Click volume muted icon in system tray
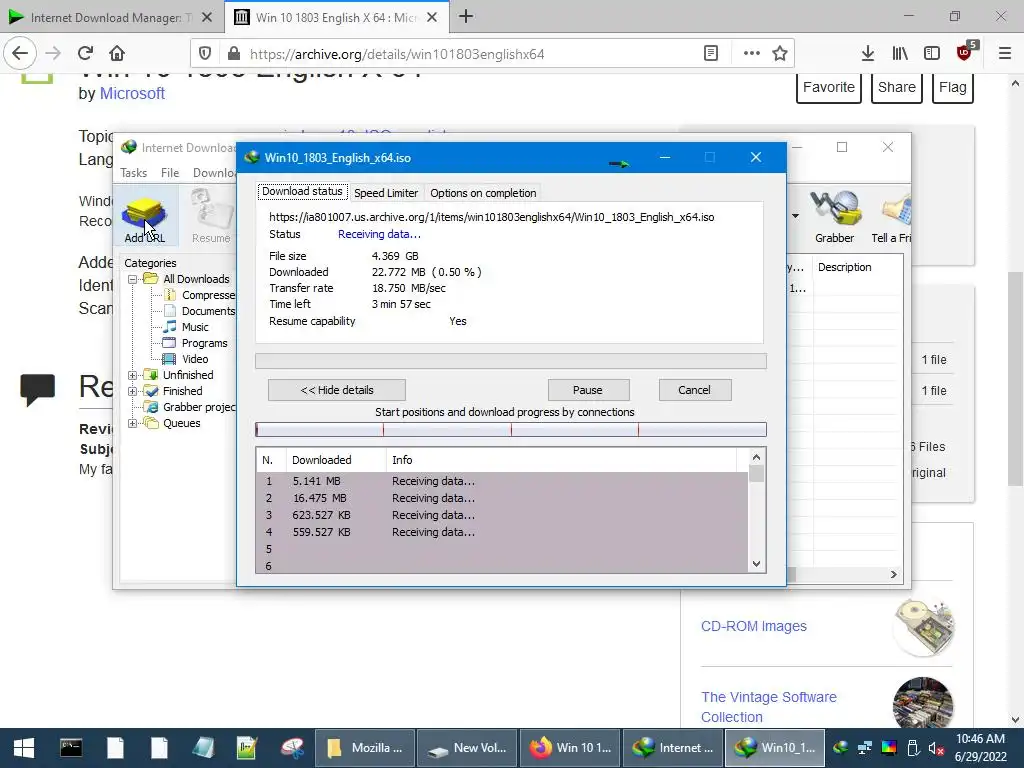Image resolution: width=1024 pixels, height=768 pixels. tap(936, 748)
